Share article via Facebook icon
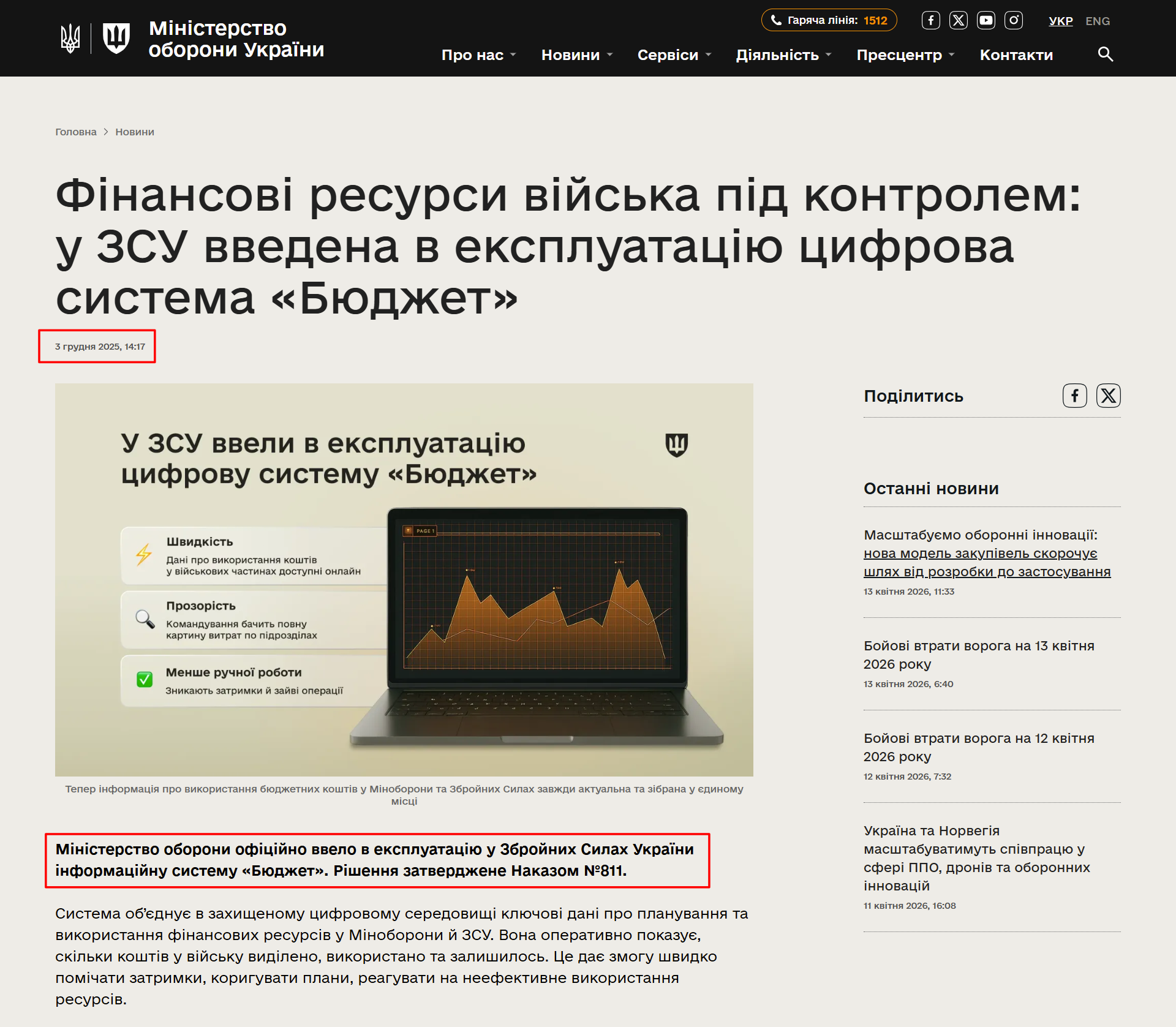This screenshot has height=1027, width=1176. click(1074, 396)
